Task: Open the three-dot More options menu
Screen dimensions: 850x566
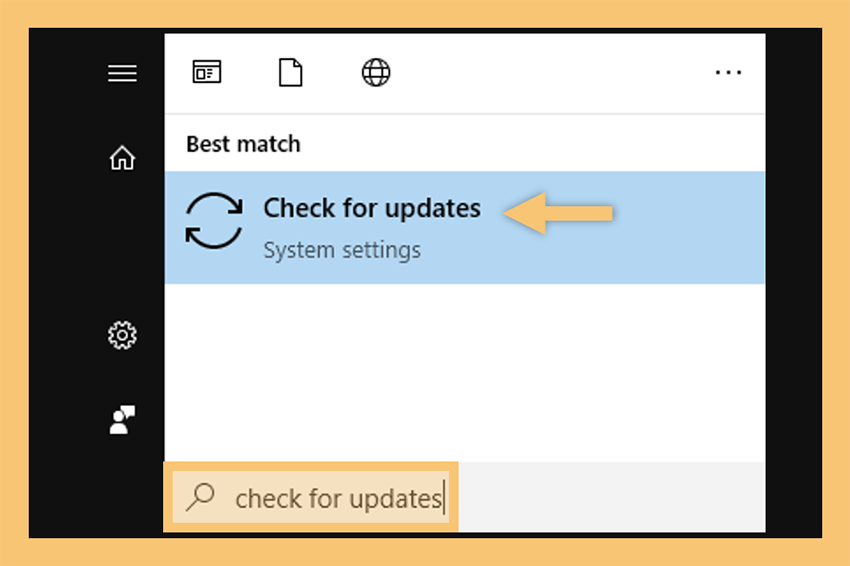Action: click(x=728, y=72)
